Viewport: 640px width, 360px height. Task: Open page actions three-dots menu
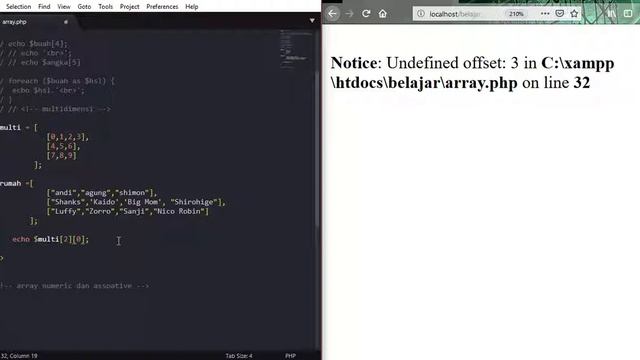[x=545, y=13]
